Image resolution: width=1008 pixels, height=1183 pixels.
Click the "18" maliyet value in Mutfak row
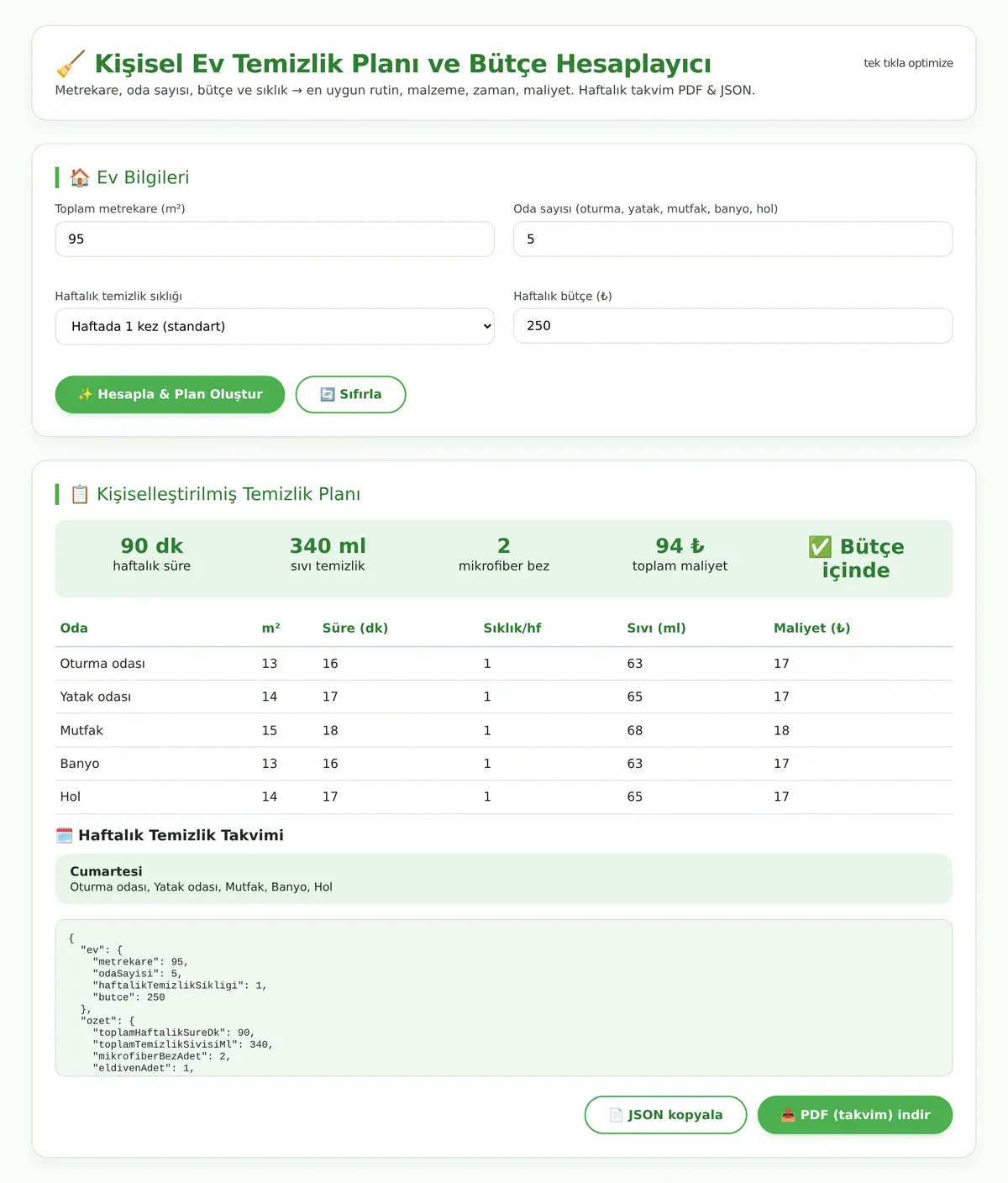pyautogui.click(x=781, y=730)
